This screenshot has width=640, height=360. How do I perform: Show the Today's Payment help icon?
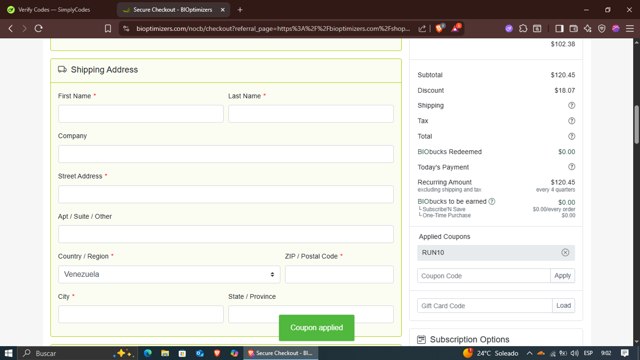click(571, 167)
